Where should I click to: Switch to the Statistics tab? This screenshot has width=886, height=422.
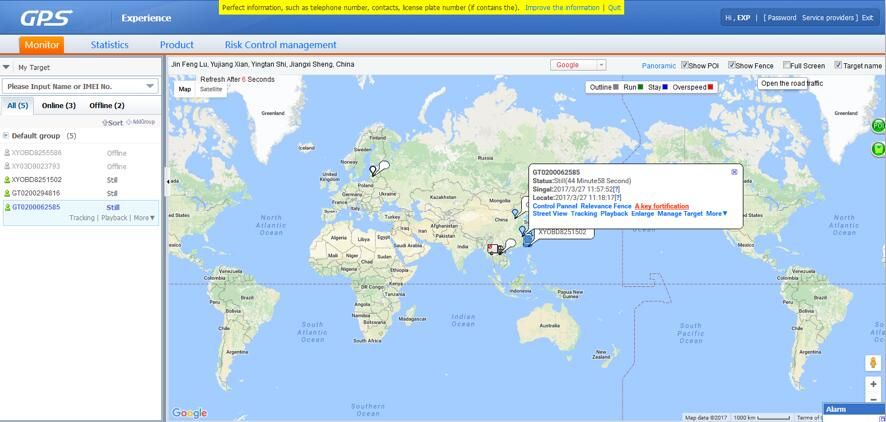click(109, 45)
